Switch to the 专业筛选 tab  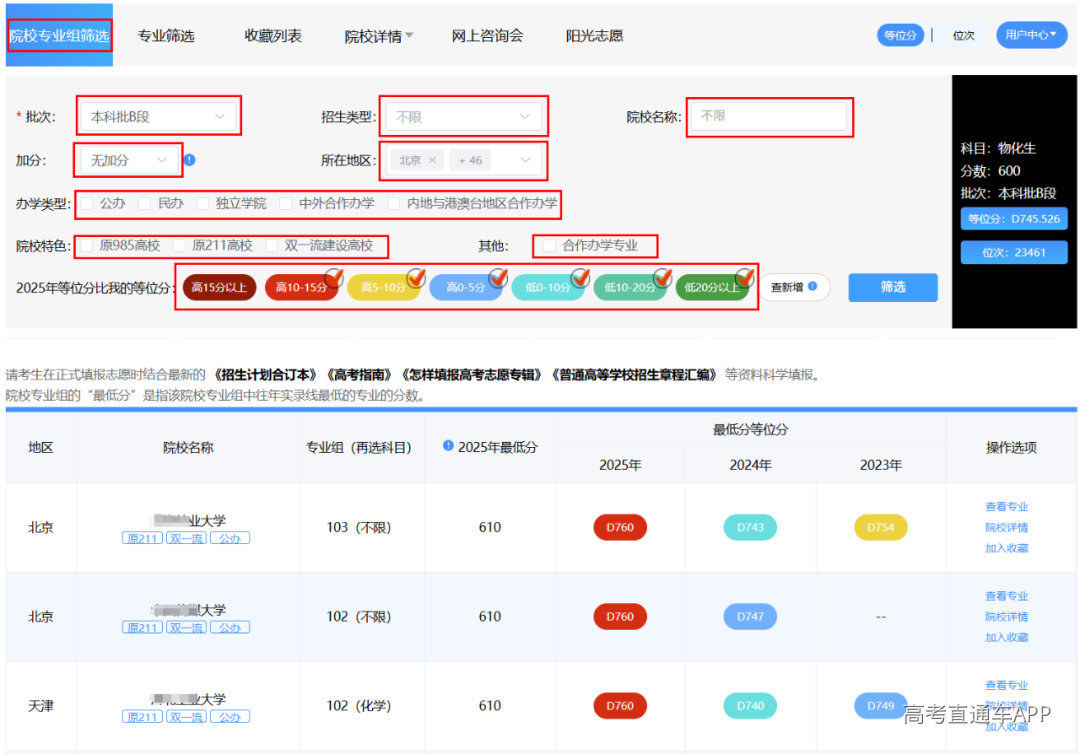166,36
